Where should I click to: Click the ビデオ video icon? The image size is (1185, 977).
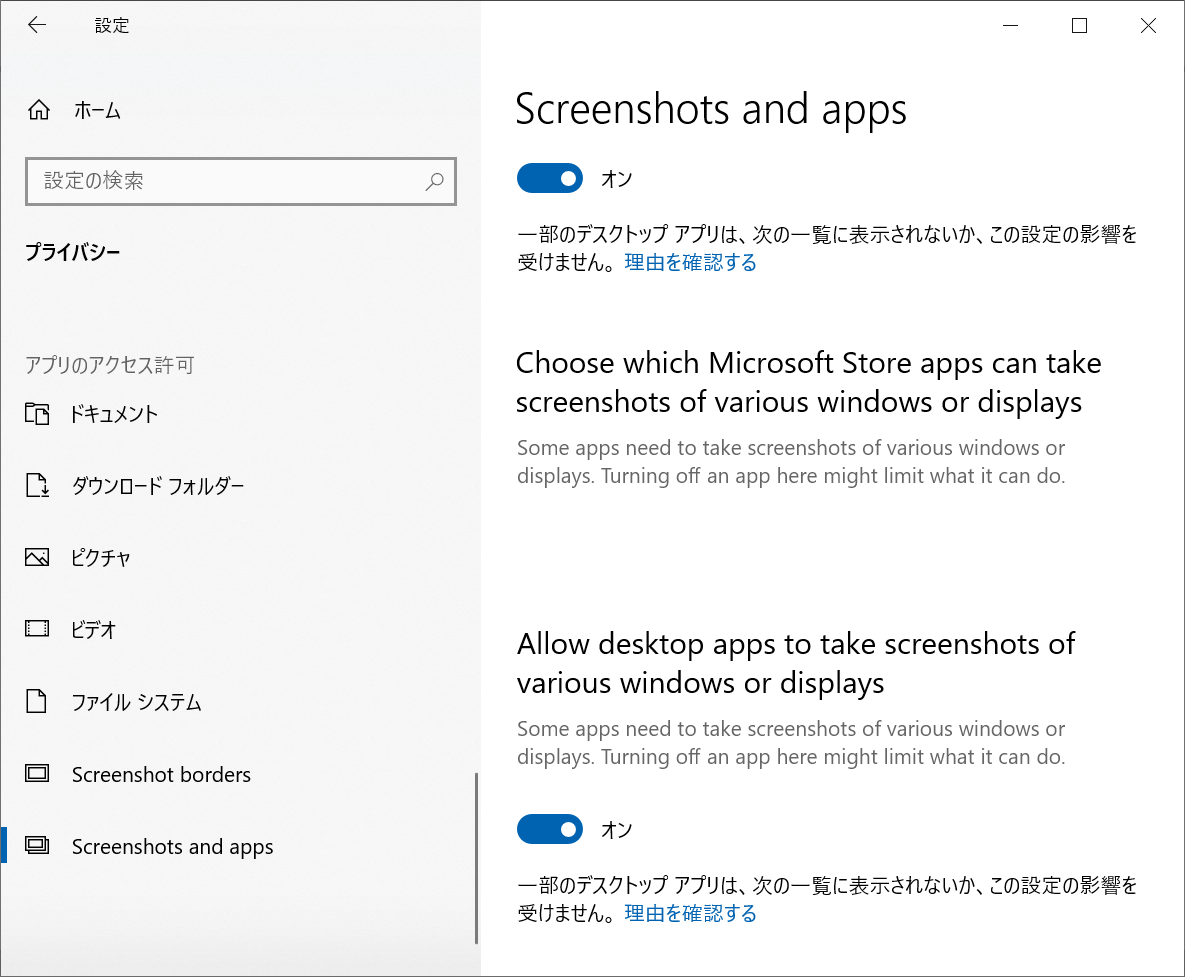point(37,629)
